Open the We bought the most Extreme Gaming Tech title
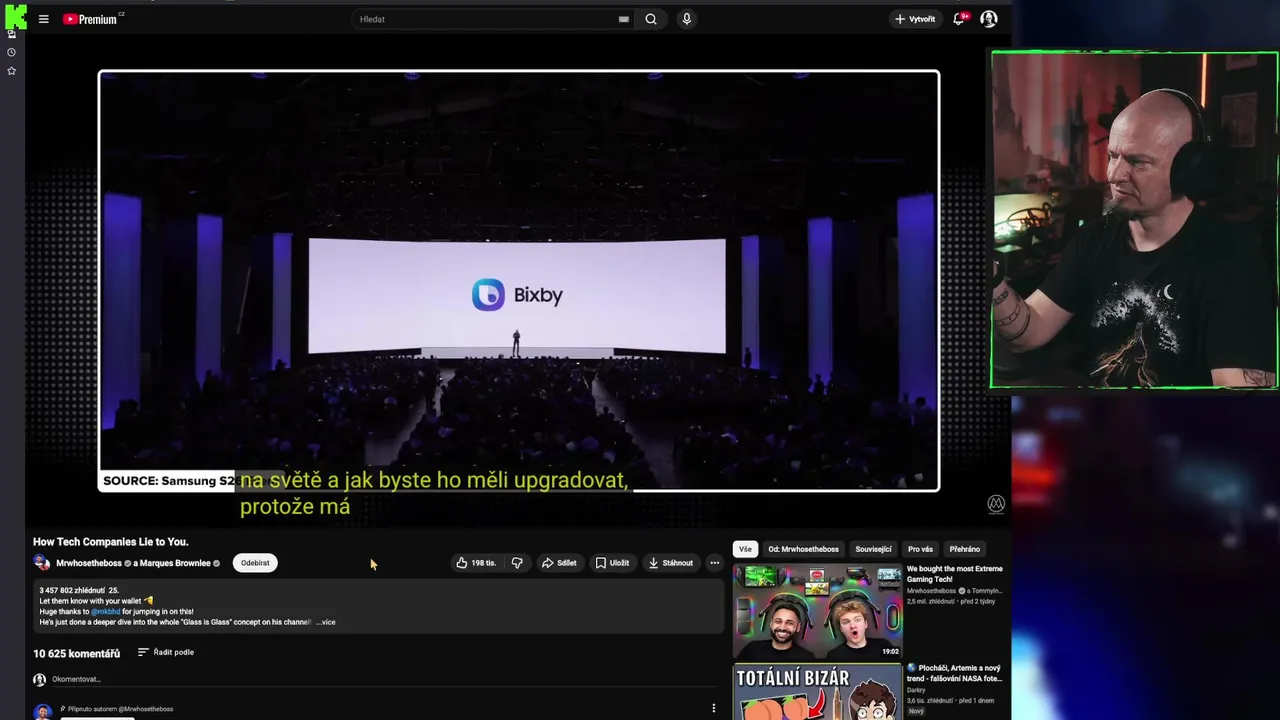Screen dimensions: 1280x720 pos(954,574)
